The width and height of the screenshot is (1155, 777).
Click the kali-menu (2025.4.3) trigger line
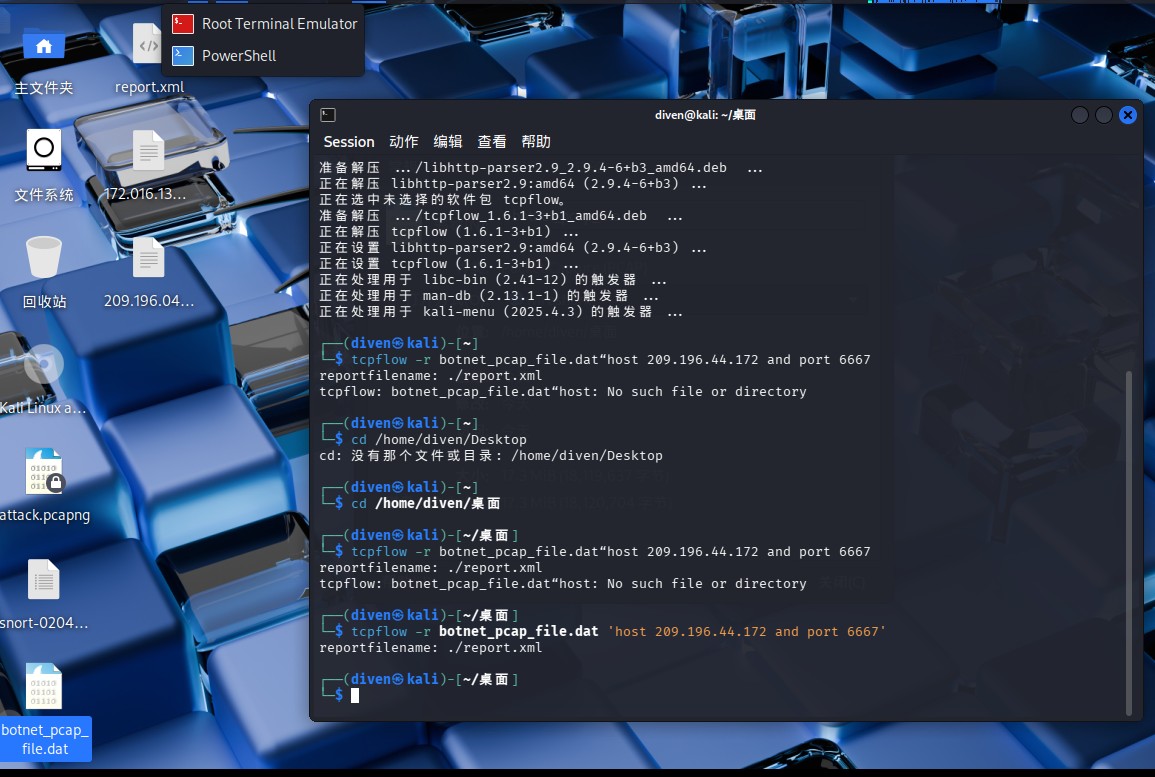point(501,312)
